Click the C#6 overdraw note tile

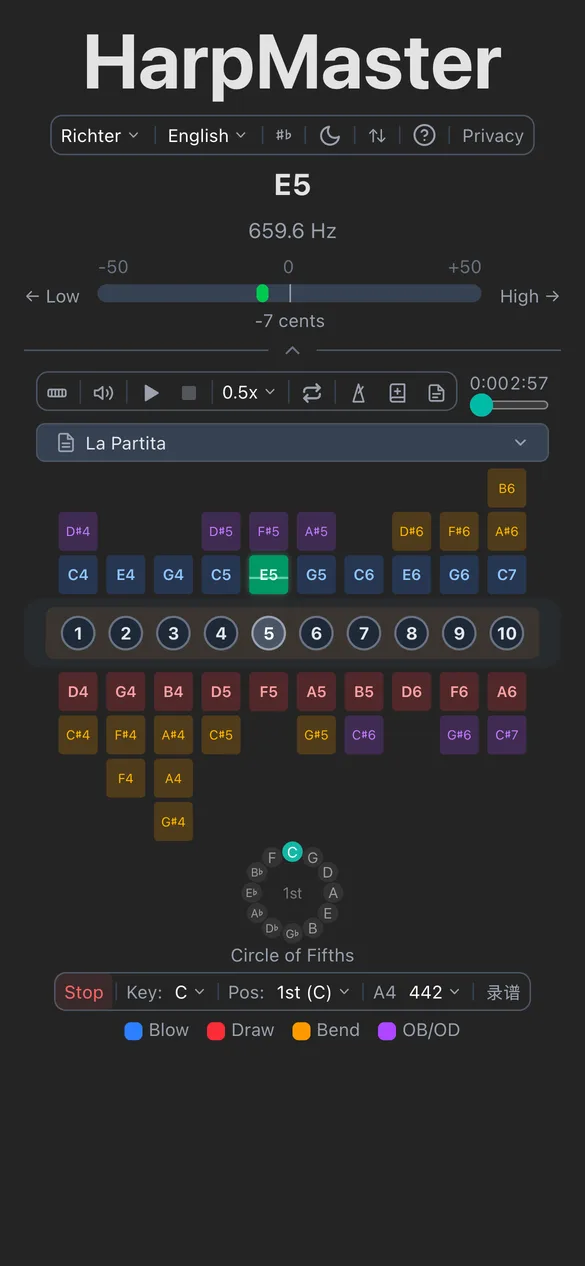click(364, 735)
